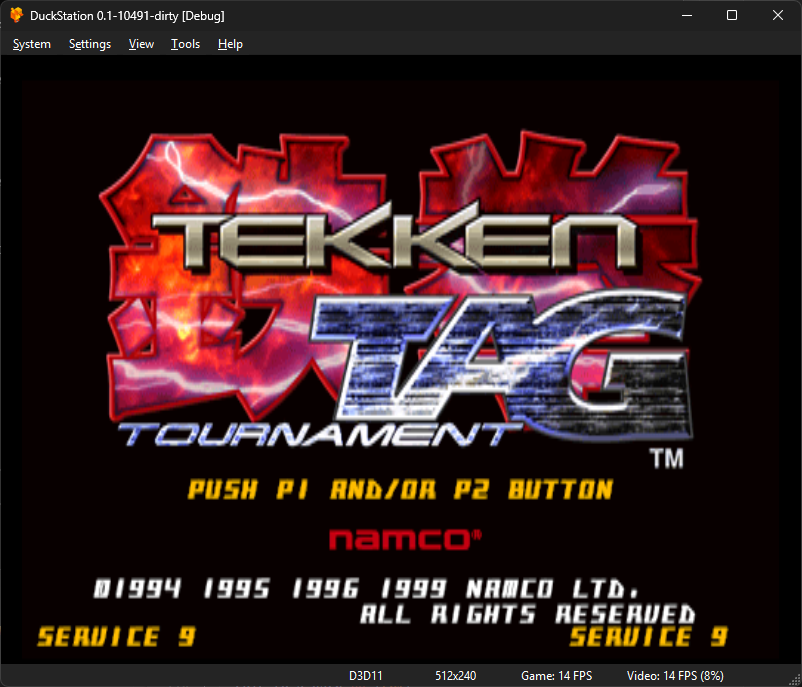Click the window resize grip in status bar corner
Screen dimensions: 802x687
point(794,679)
